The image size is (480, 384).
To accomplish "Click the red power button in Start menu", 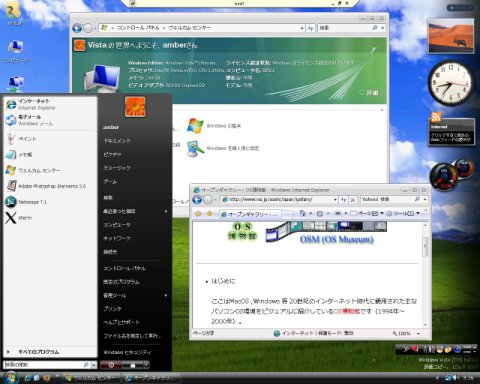I will (111, 365).
